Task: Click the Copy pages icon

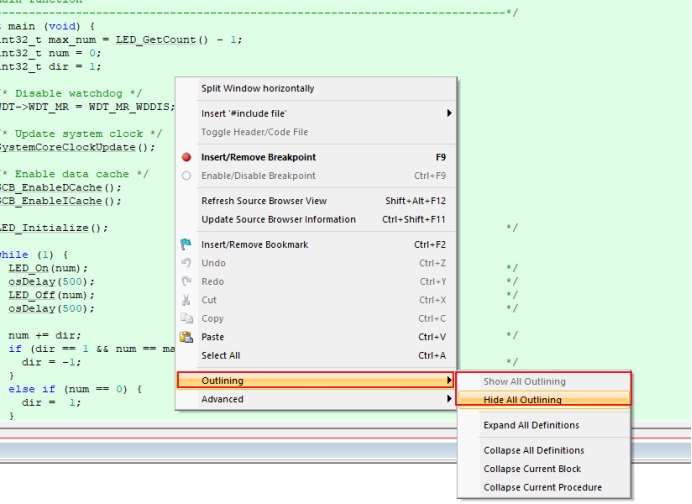Action: 186,319
